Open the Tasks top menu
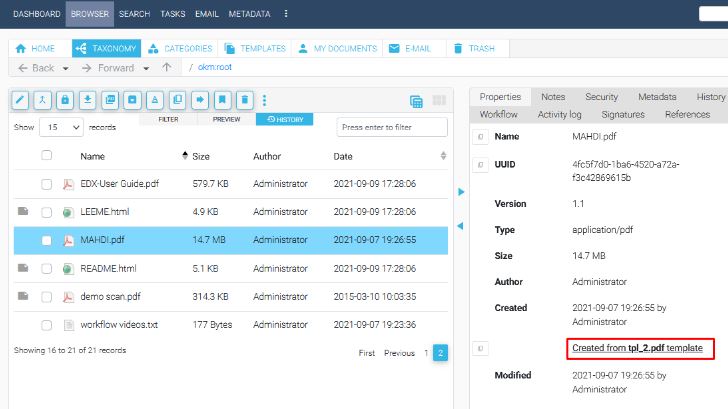Image resolution: width=728 pixels, height=409 pixels. point(173,14)
